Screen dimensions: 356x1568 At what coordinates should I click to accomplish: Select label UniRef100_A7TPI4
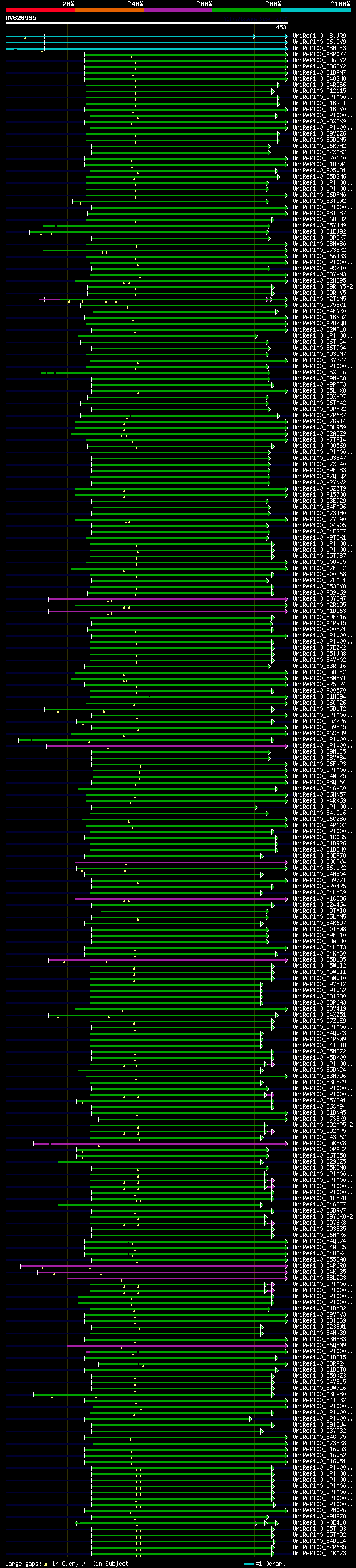[319, 439]
